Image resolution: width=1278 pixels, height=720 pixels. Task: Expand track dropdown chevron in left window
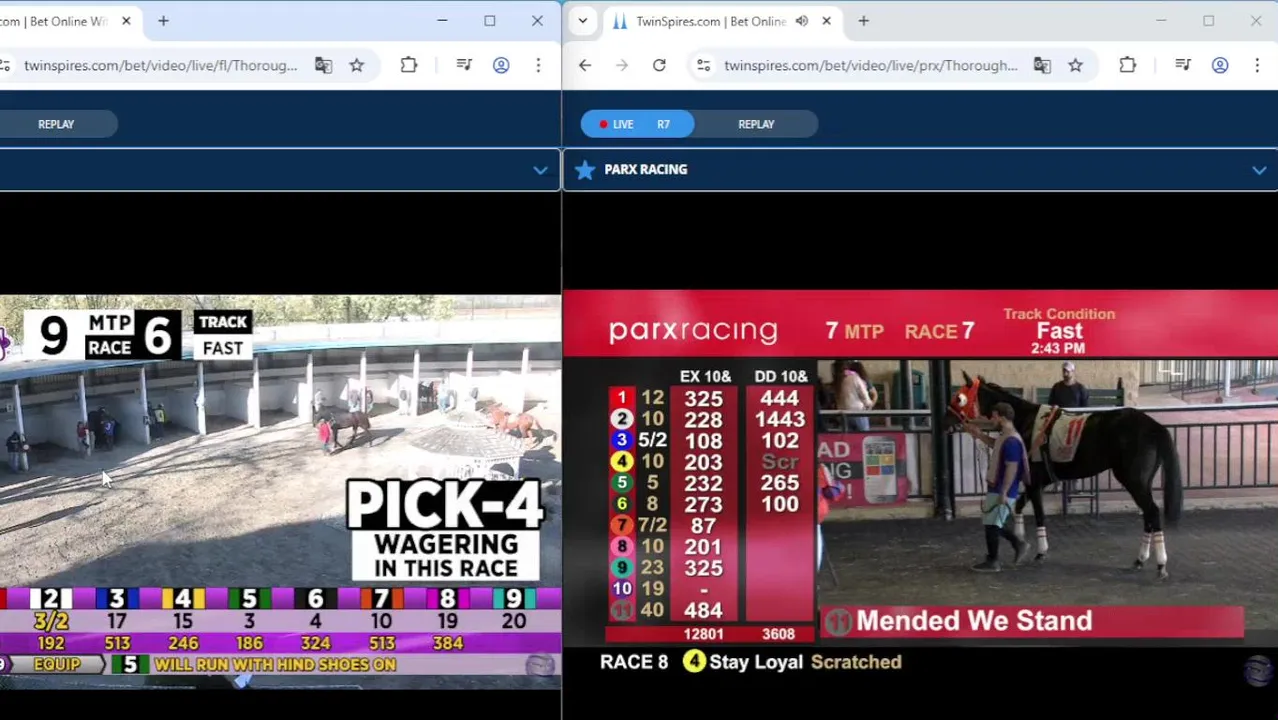pyautogui.click(x=540, y=170)
